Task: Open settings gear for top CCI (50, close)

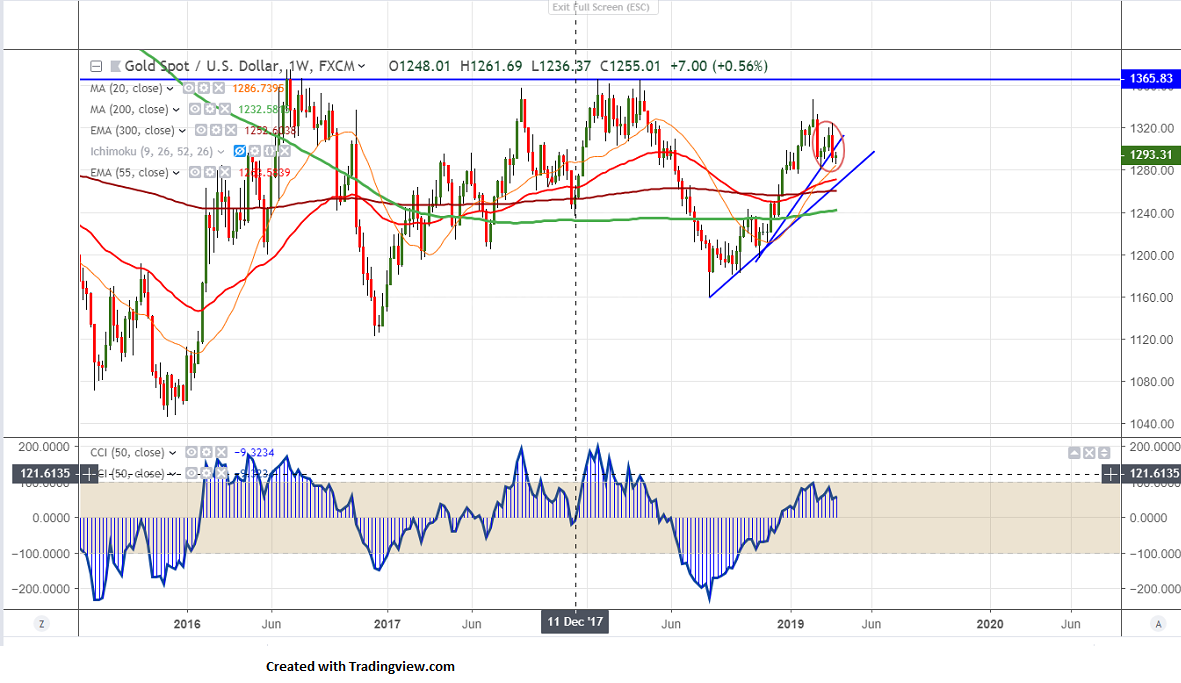Action: click(206, 453)
